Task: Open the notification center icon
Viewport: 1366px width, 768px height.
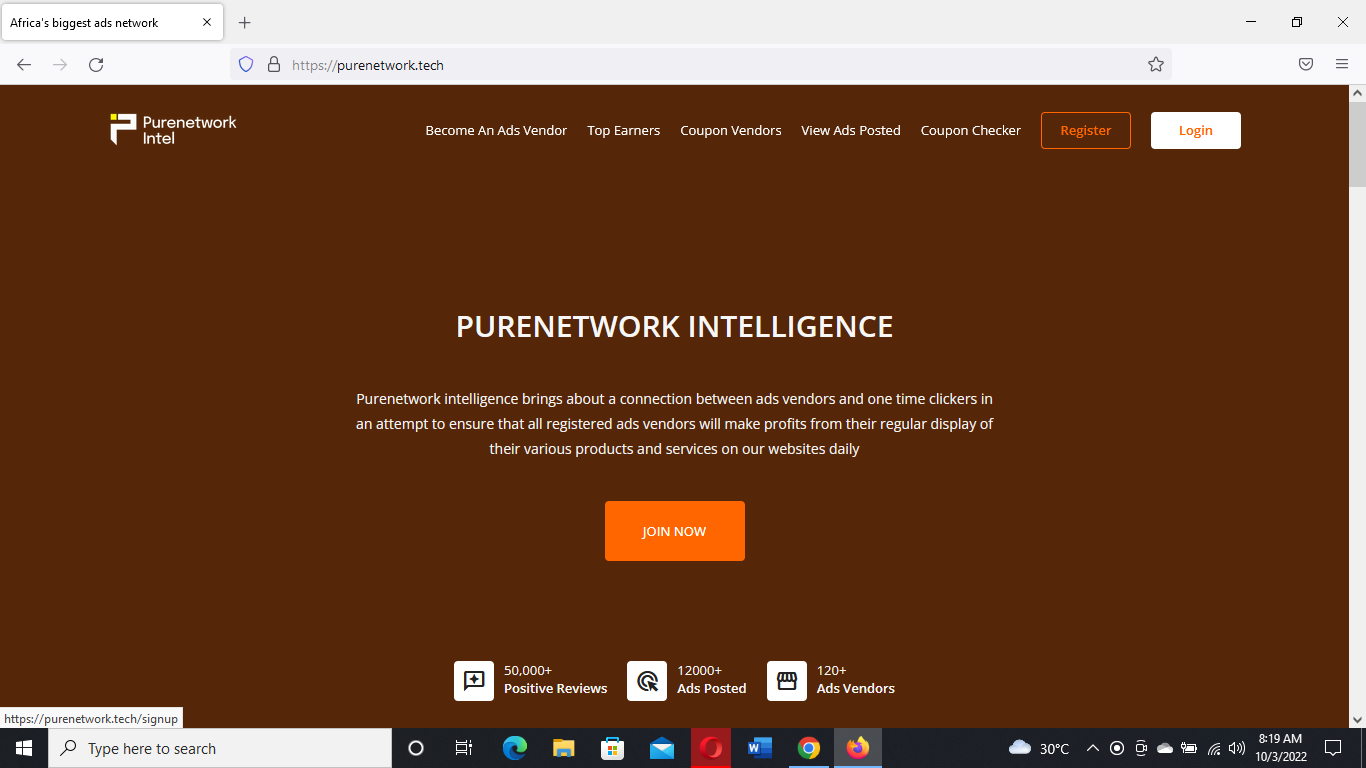Action: click(1333, 748)
